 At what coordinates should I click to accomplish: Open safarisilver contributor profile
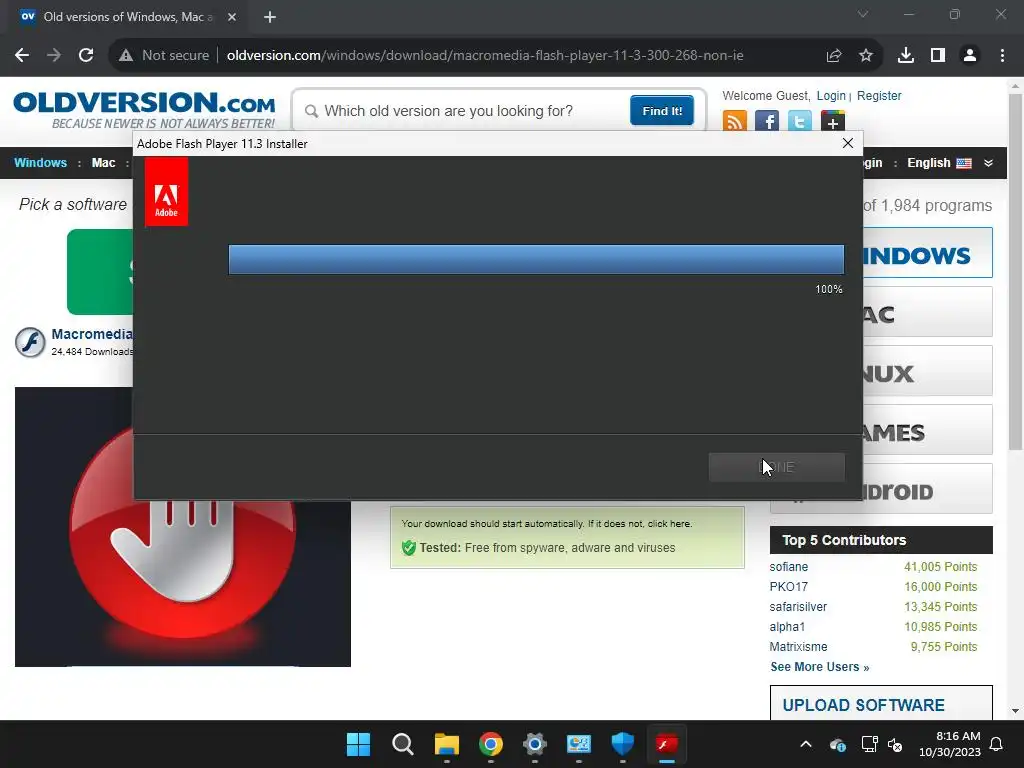(x=798, y=607)
